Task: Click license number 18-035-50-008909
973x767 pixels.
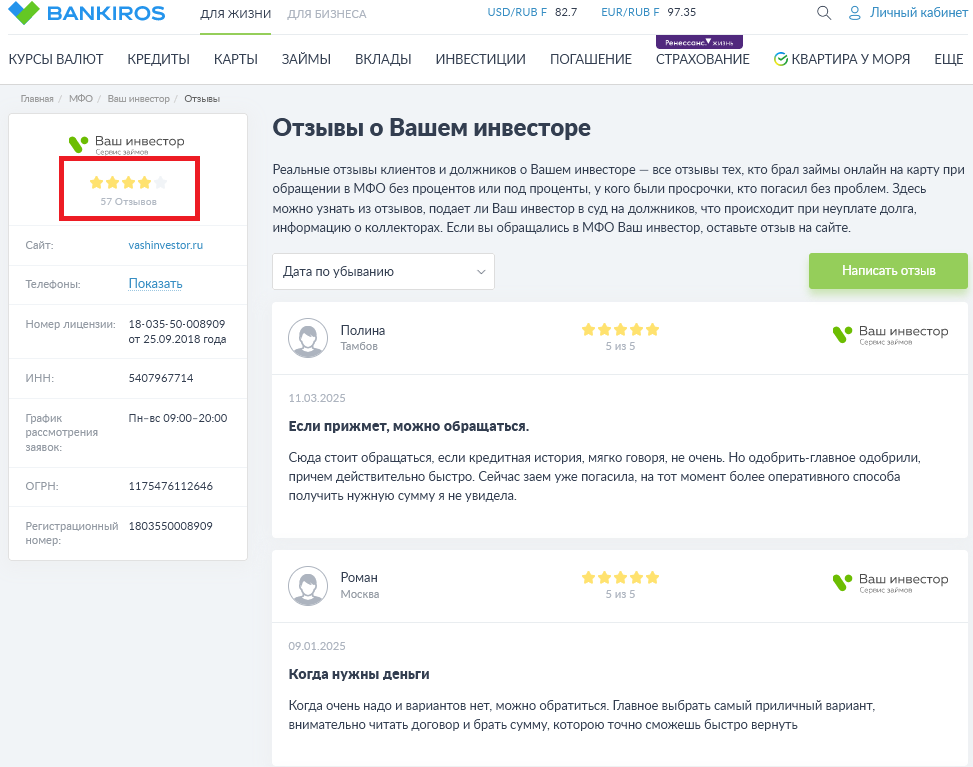Action: pos(177,324)
